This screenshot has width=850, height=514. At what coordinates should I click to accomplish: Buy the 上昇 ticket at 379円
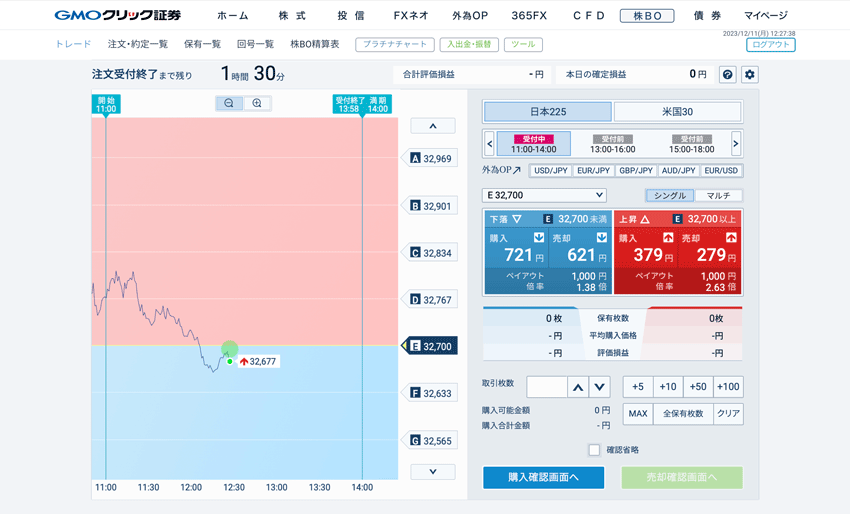pos(646,248)
